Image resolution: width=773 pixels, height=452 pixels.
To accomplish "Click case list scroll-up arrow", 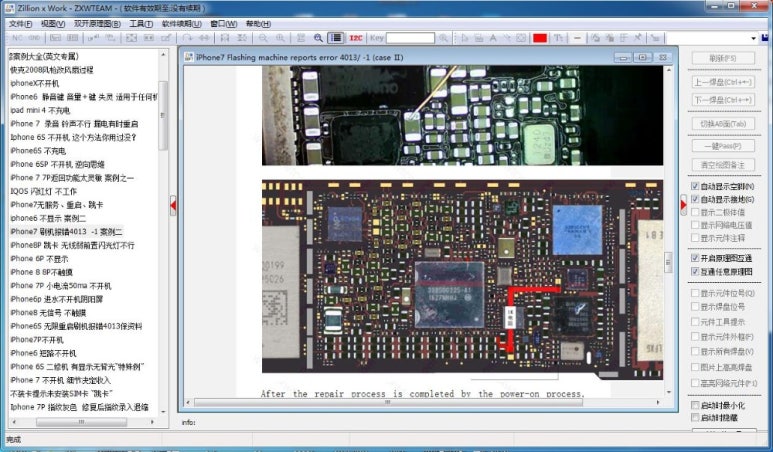I will click(163, 55).
